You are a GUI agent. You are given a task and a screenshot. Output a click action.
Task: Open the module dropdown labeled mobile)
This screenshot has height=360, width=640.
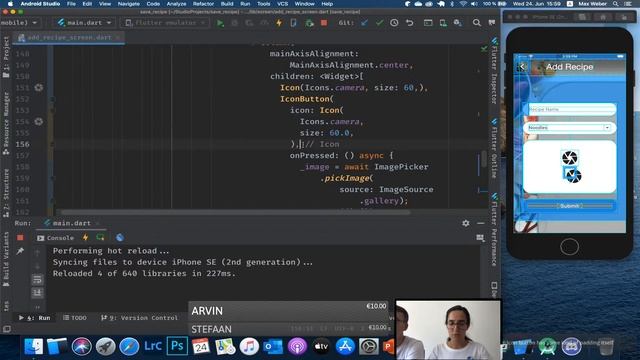coord(20,23)
